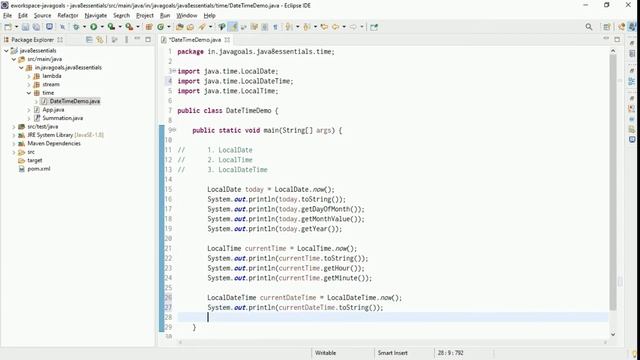Click the New Java Package icon

tap(149, 27)
